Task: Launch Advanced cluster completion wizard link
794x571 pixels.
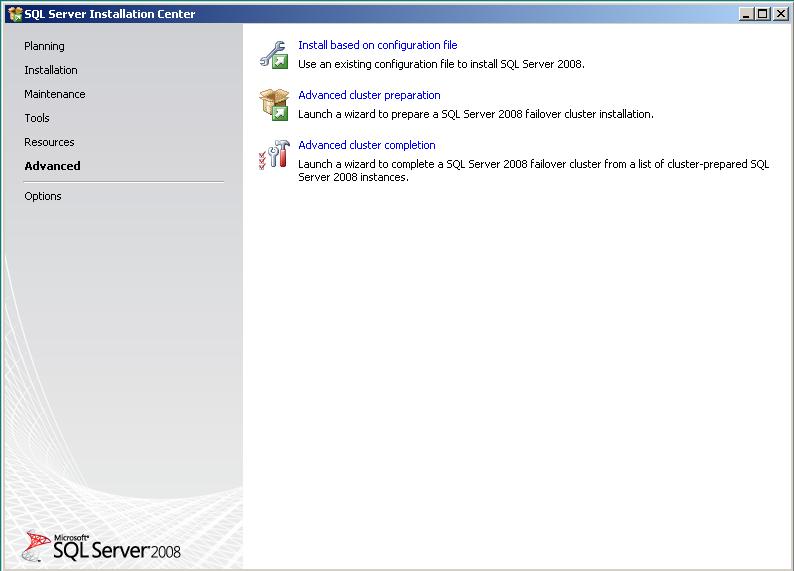Action: [367, 145]
